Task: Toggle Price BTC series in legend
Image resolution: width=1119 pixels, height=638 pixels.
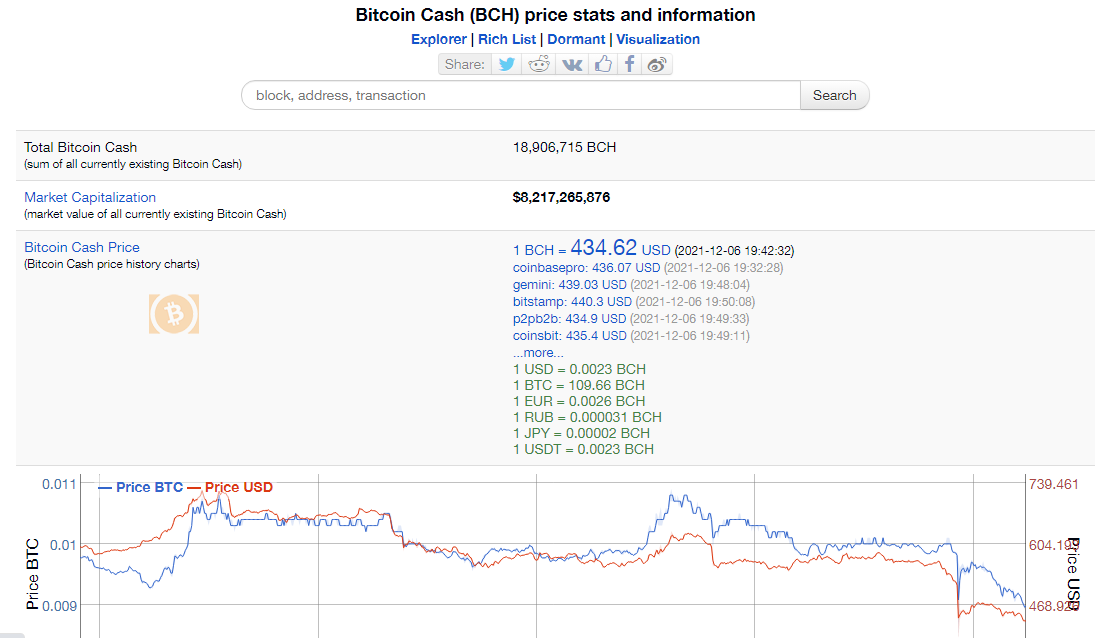Action: point(140,487)
